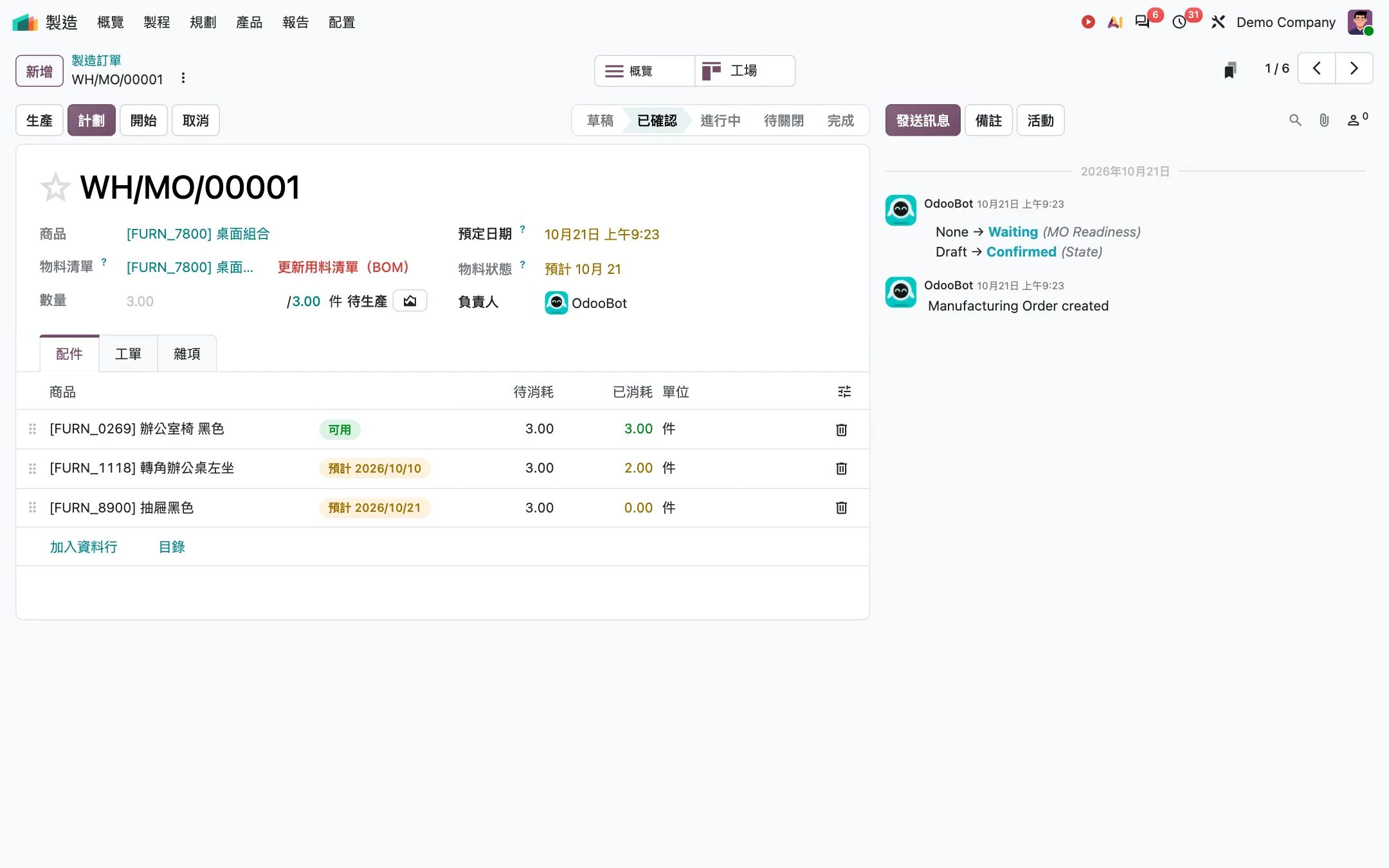The image size is (1389, 868).
Task: Open column settings adjust icon
Action: (844, 392)
